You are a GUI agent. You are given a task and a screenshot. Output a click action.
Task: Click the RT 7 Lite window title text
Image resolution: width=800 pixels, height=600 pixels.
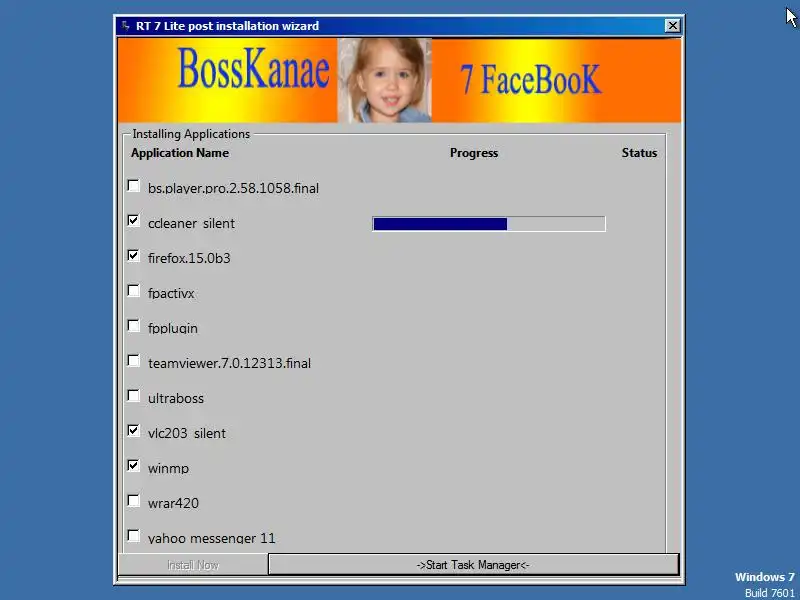(x=227, y=26)
